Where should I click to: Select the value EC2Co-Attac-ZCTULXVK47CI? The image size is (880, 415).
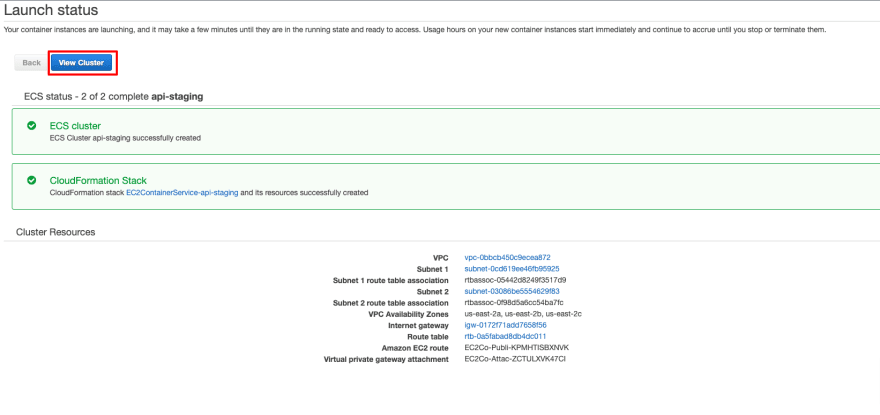click(x=515, y=359)
